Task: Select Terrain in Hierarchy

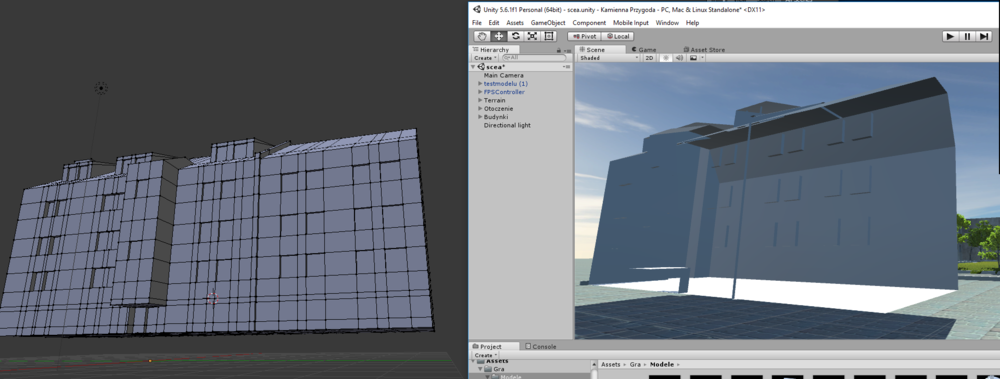Action: (494, 100)
